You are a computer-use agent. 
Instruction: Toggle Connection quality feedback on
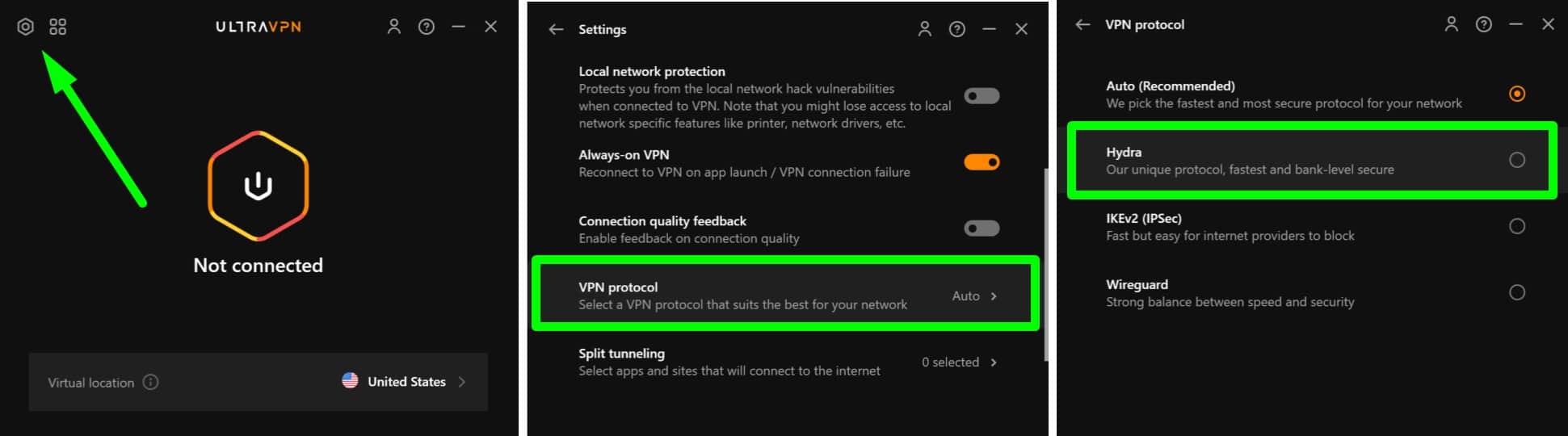tap(982, 228)
